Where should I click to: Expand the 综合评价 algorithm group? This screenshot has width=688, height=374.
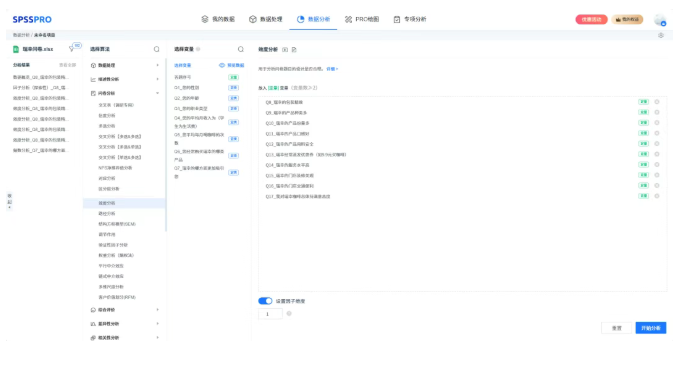pyautogui.click(x=125, y=309)
